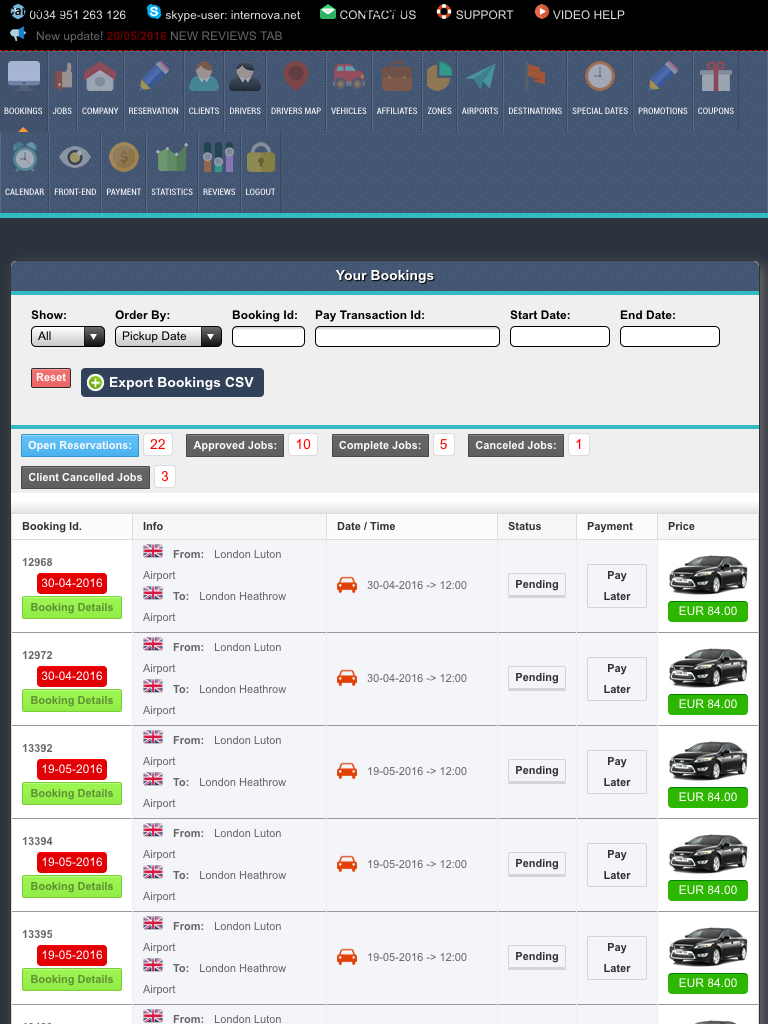Open the Zones pie chart icon
768x1024 pixels.
pos(440,76)
